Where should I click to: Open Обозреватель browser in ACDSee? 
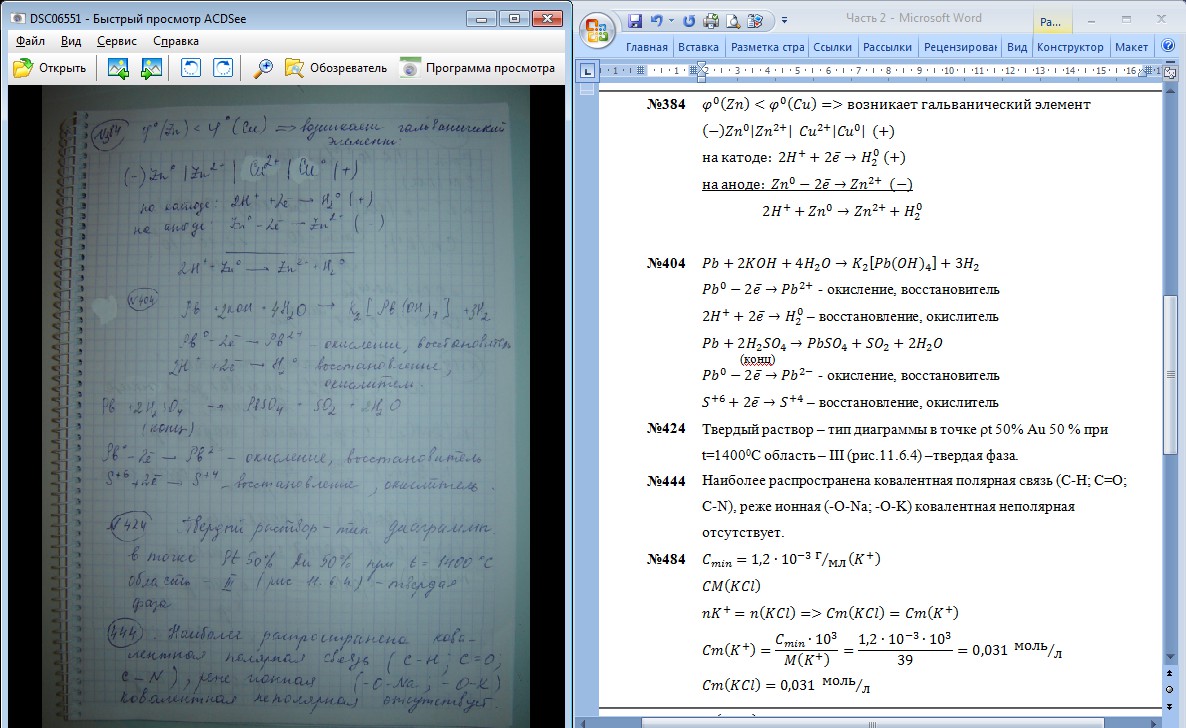(336, 68)
